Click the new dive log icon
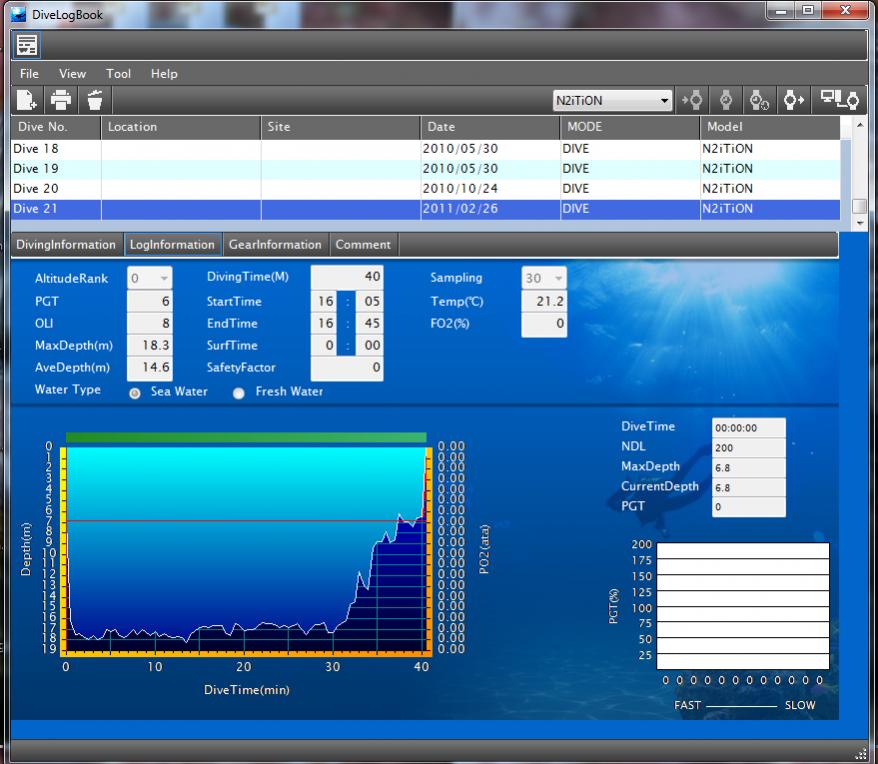The width and height of the screenshot is (878, 764). click(27, 100)
